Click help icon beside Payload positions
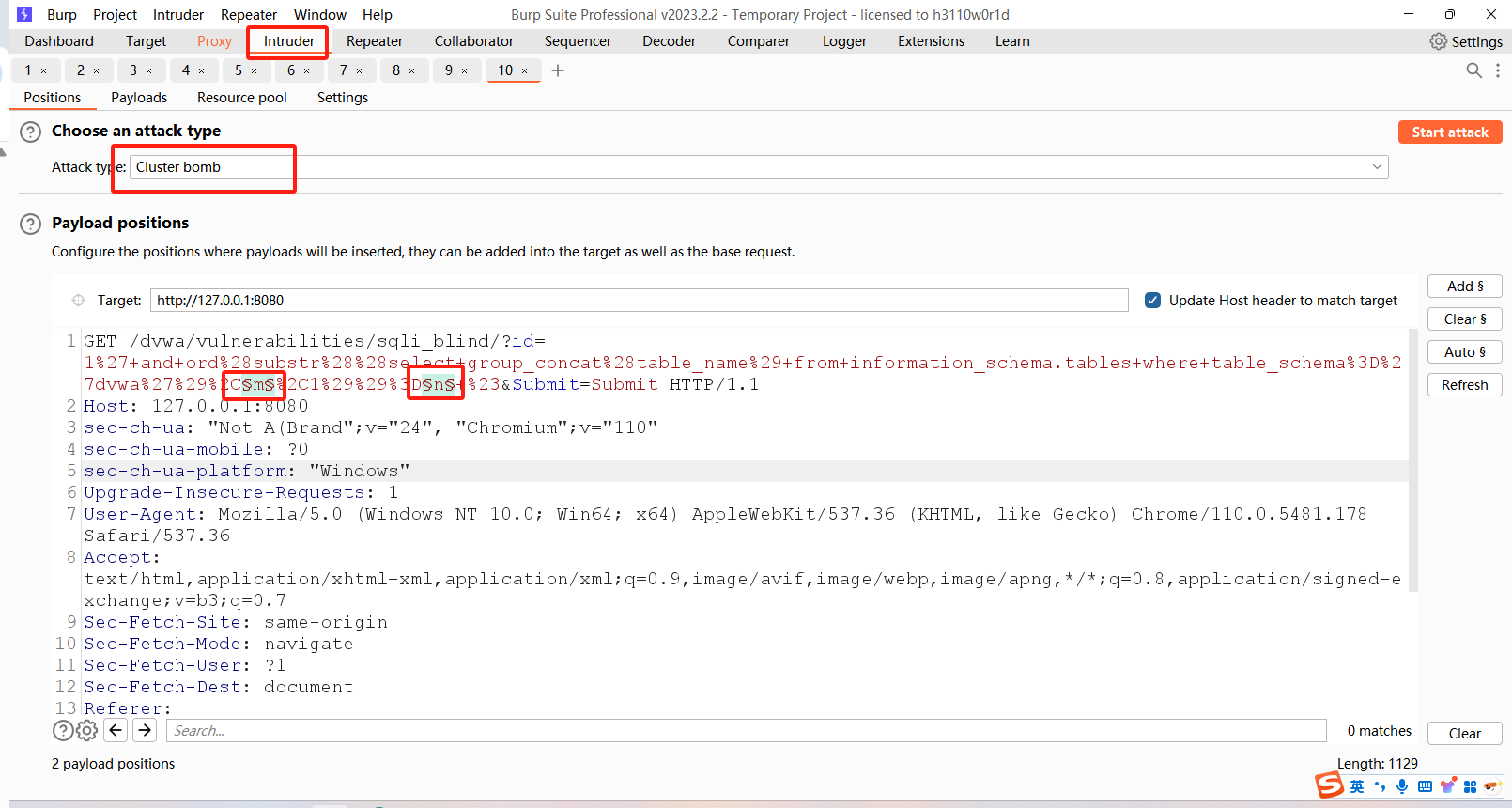 (x=31, y=224)
